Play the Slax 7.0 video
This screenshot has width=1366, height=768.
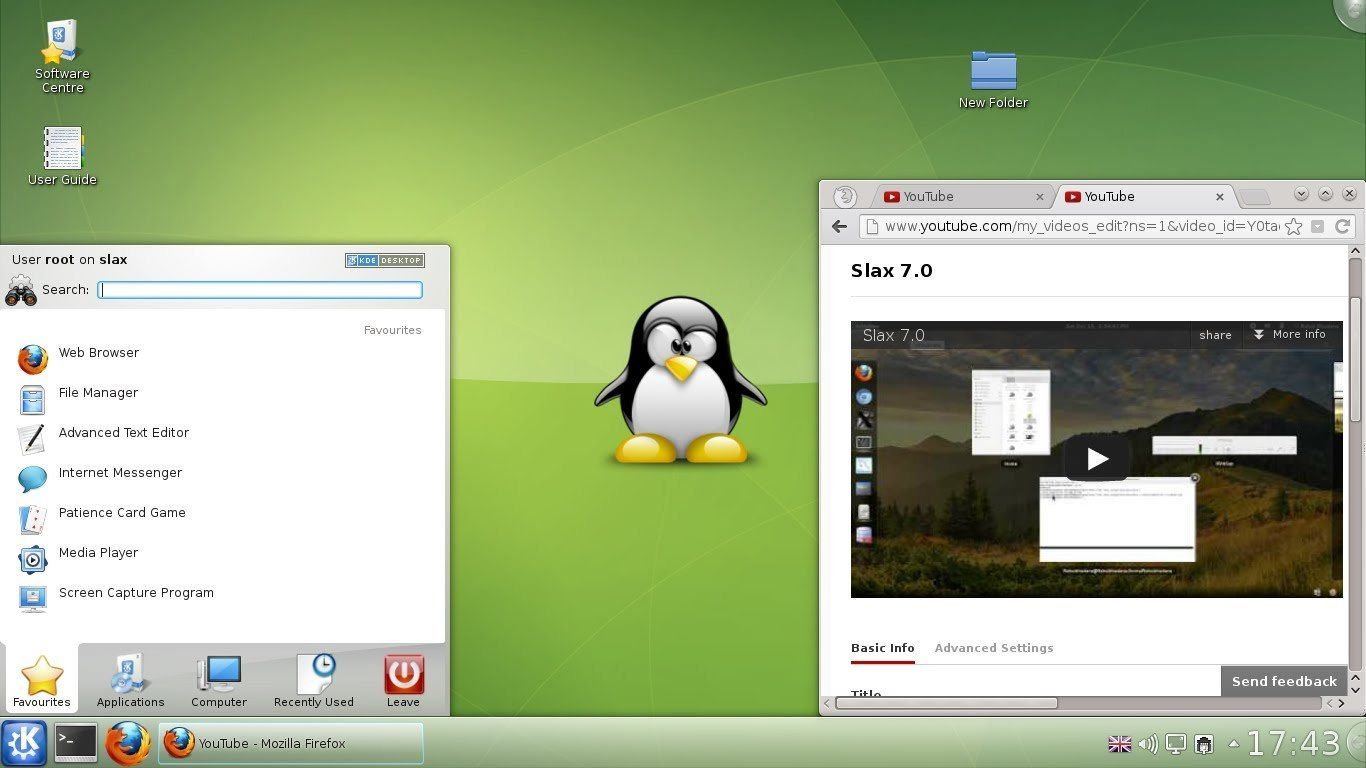1097,459
